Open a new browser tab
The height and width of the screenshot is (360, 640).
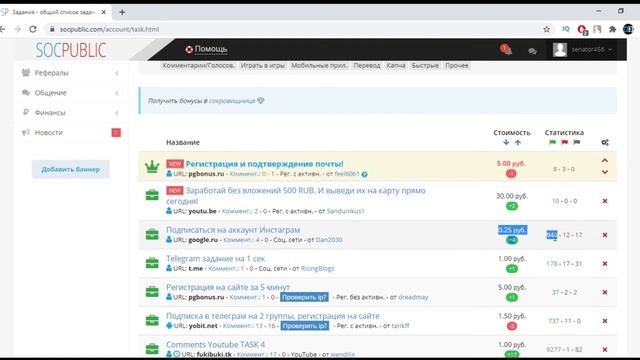coord(122,12)
